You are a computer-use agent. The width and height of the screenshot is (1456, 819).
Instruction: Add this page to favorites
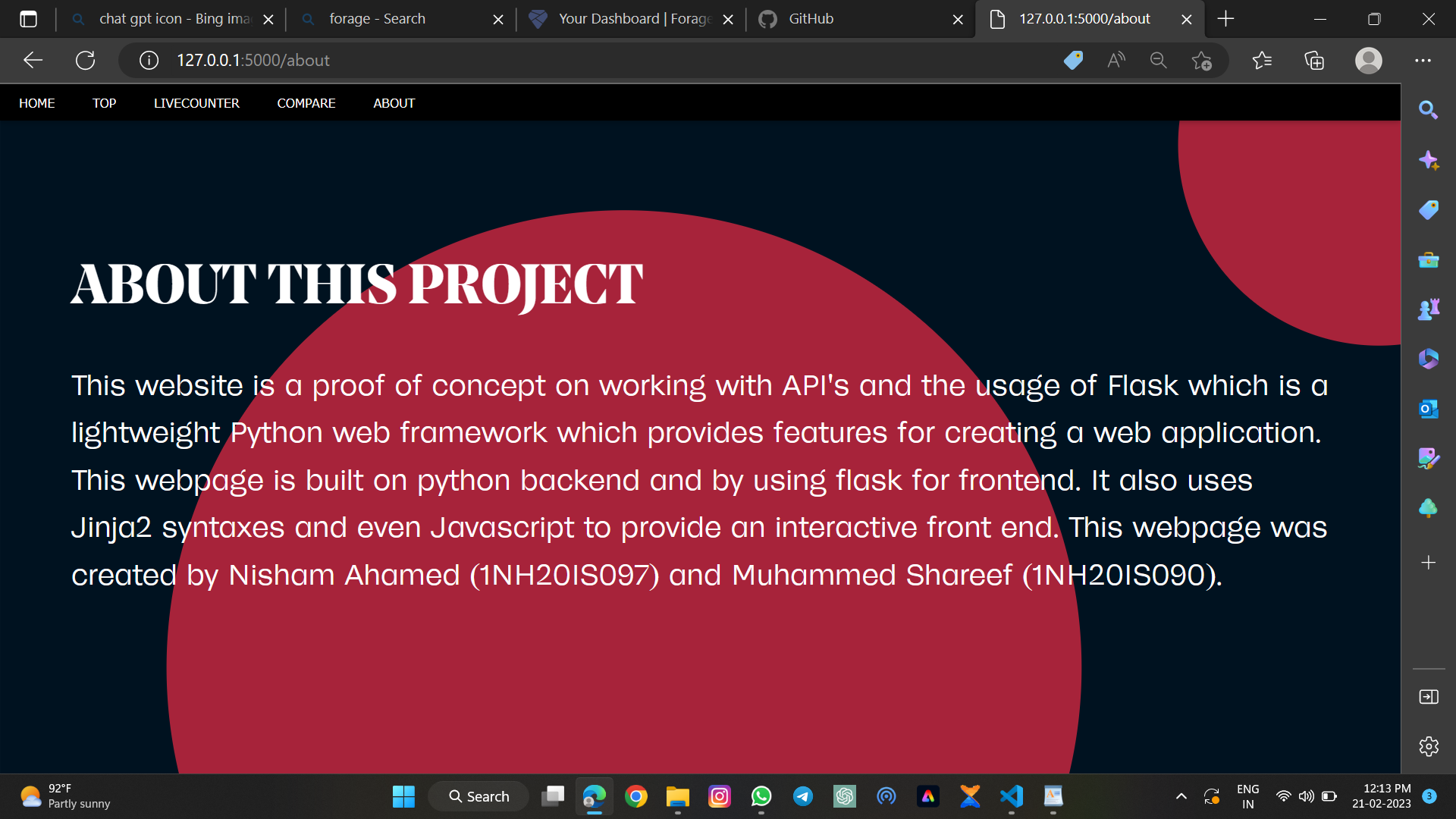(x=1201, y=61)
